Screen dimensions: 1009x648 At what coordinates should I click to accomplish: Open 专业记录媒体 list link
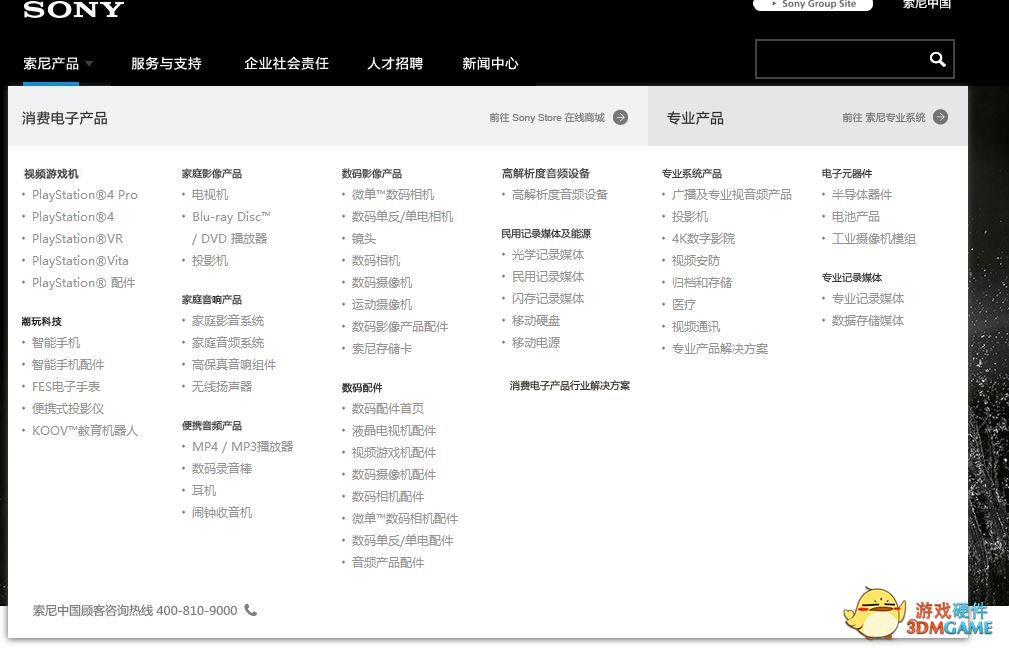pyautogui.click(x=867, y=298)
